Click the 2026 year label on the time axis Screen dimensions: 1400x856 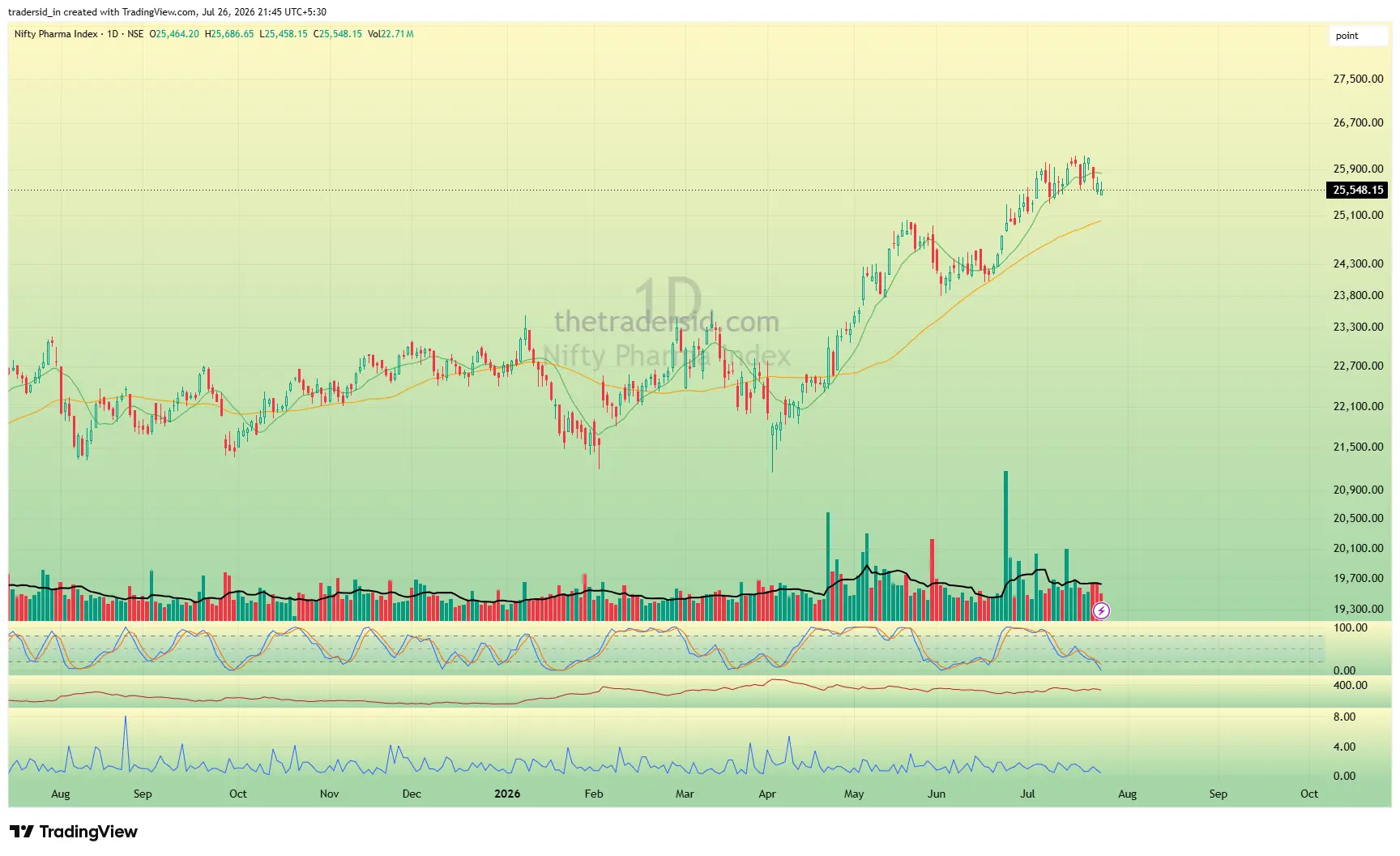tap(507, 794)
